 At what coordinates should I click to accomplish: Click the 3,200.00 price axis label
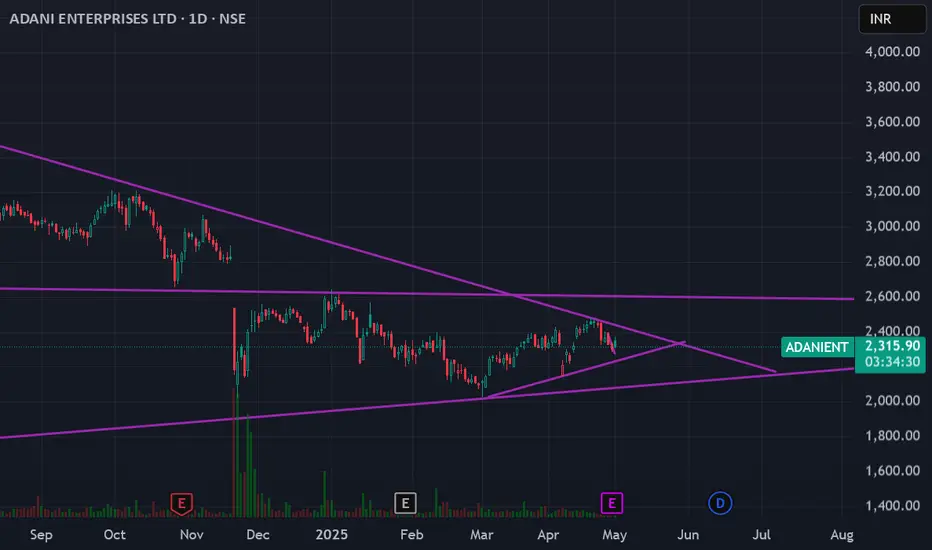(x=892, y=191)
